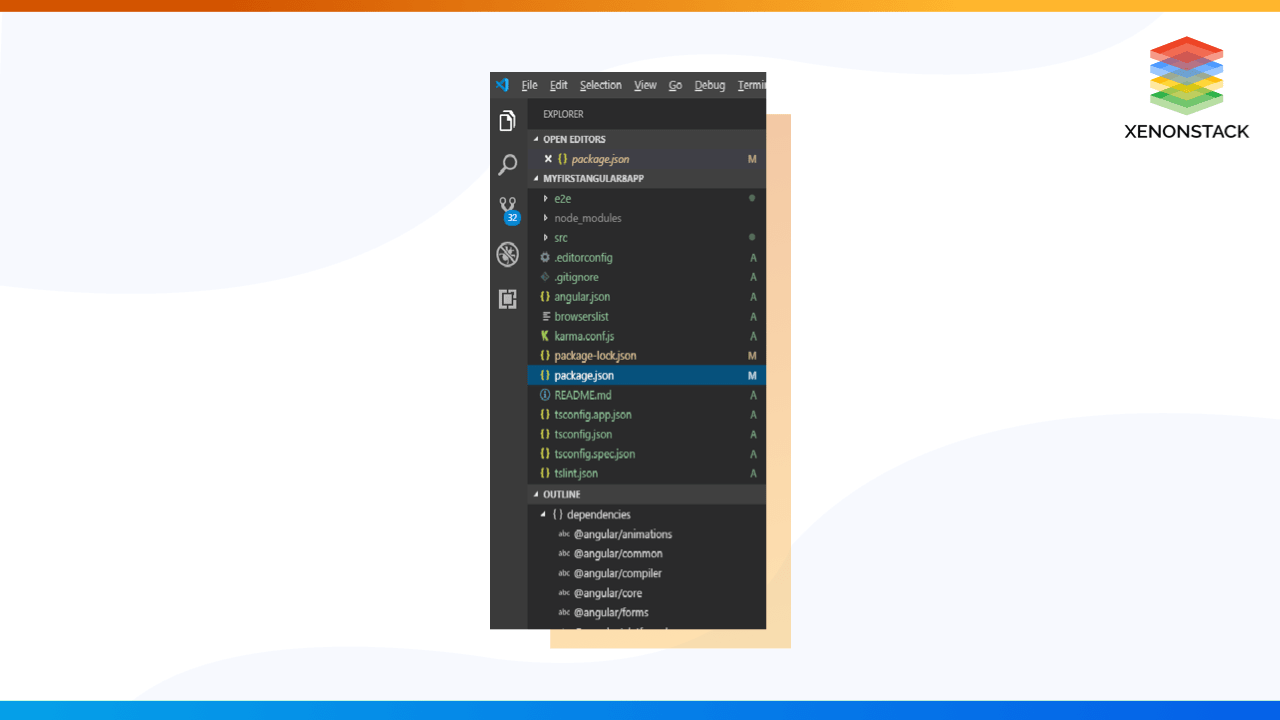Select @angular/core in the outline
Viewport: 1280px width, 720px height.
607,593
